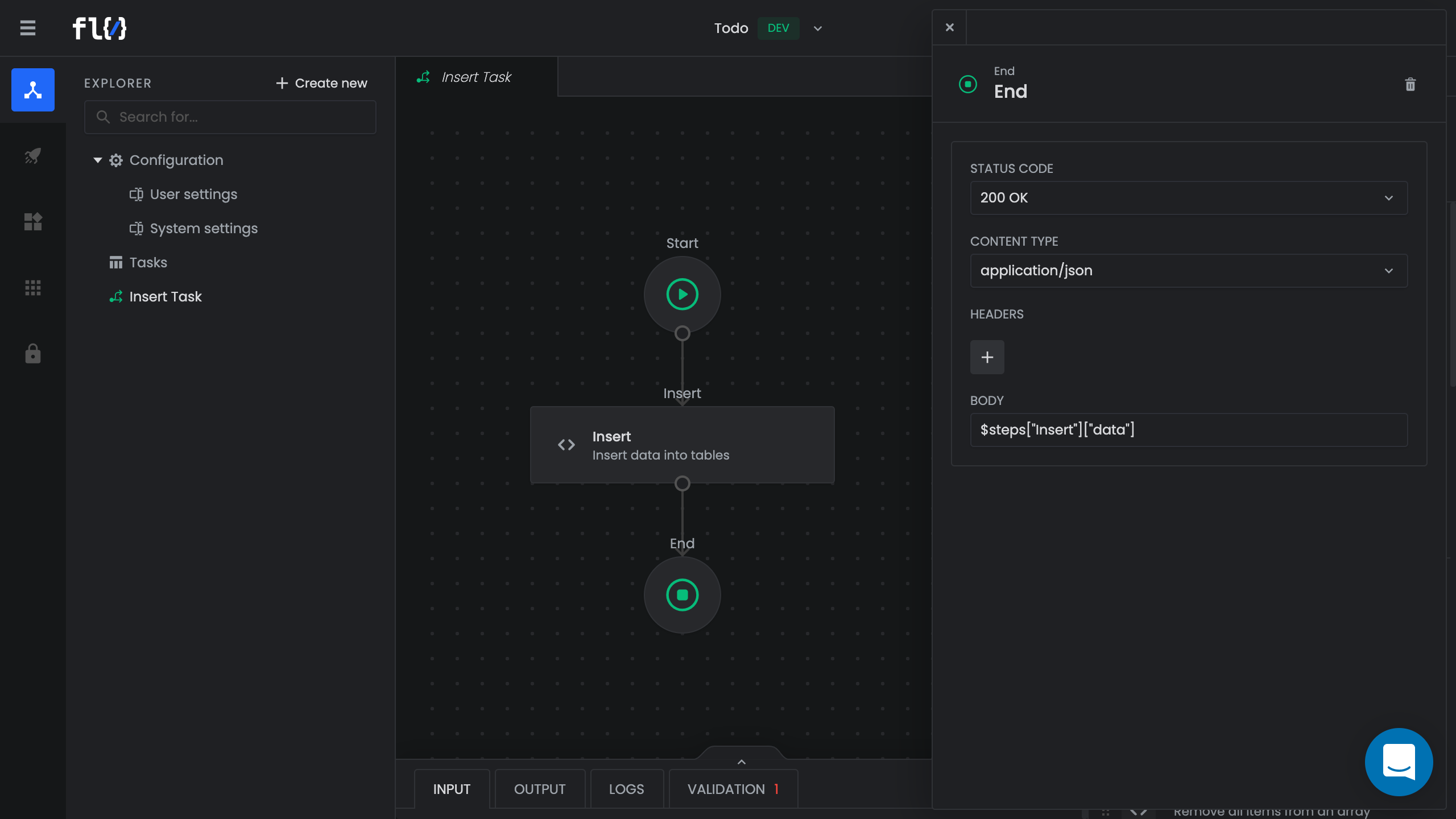This screenshot has height=819, width=1456.
Task: Open System settings in explorer
Action: coord(204,229)
